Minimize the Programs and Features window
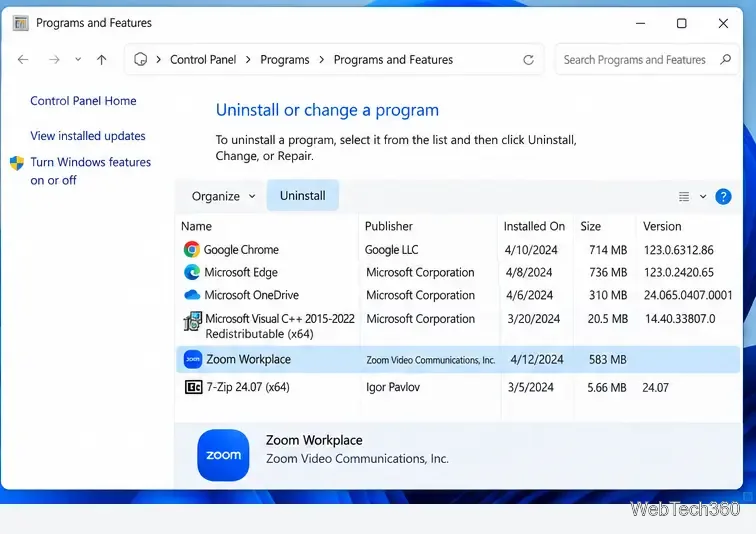Image resolution: width=756 pixels, height=534 pixels. tap(640, 23)
